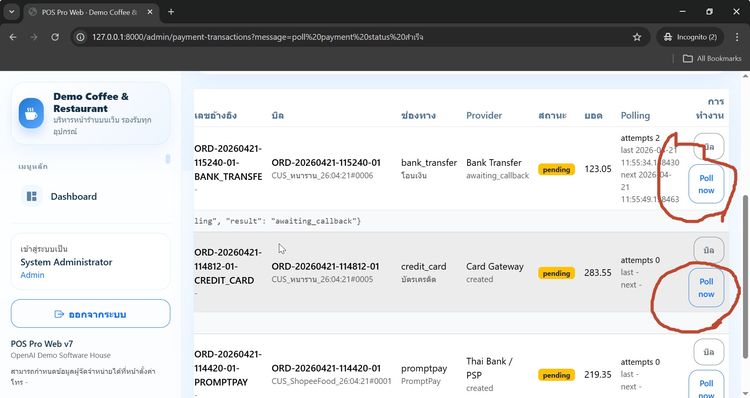
Task: Select bill ORD-20260421-115240-01
Action: coord(326,163)
